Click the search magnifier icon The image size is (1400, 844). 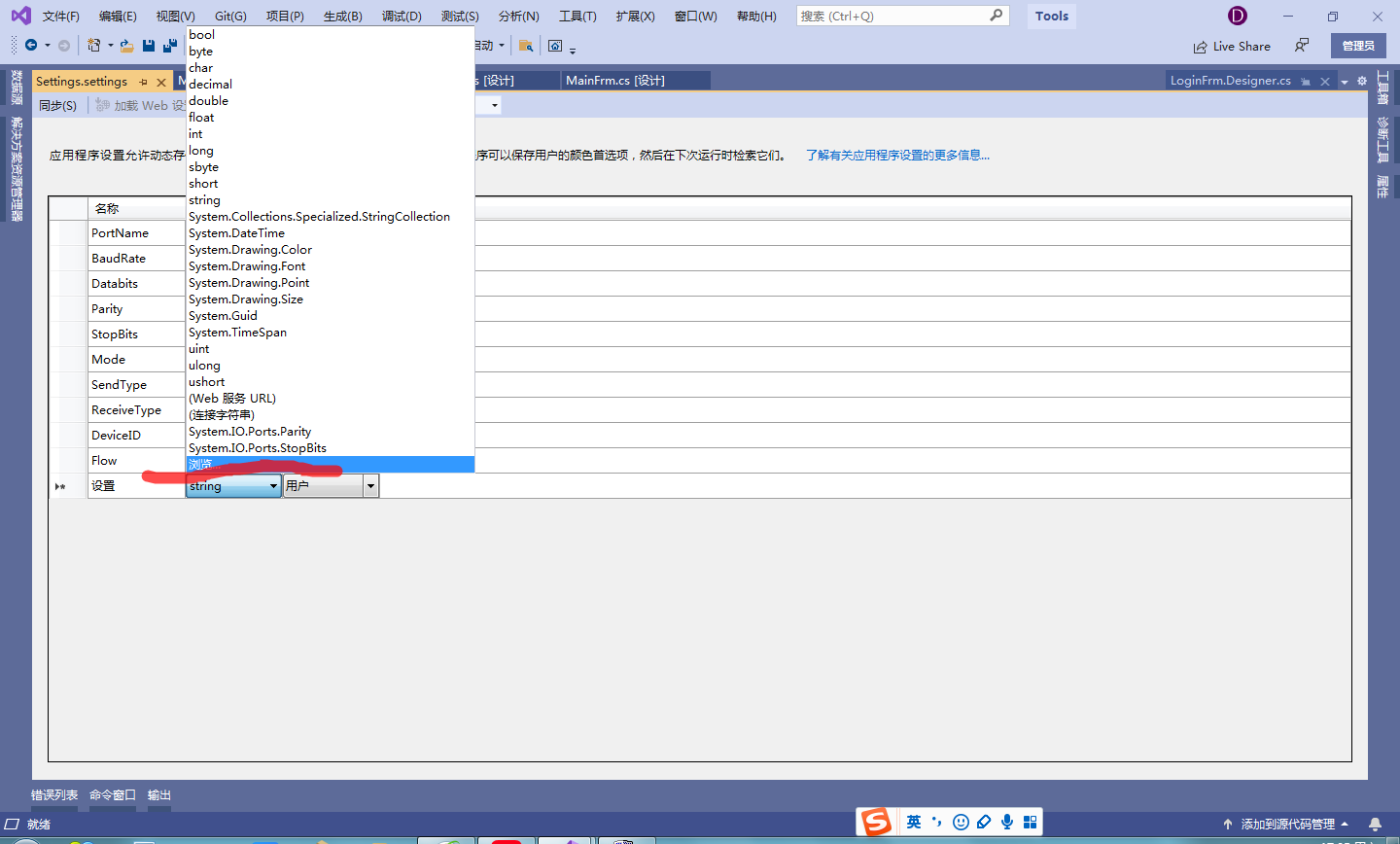coord(997,16)
